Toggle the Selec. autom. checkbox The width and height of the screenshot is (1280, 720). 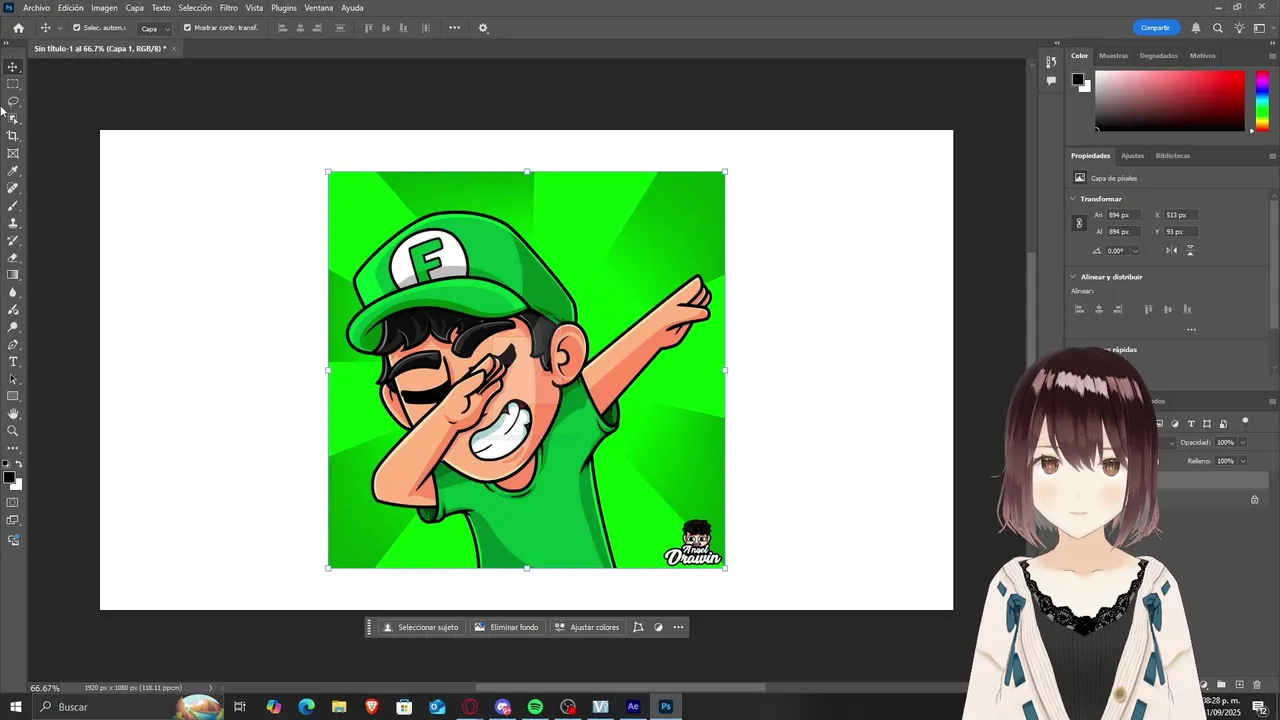point(77,28)
